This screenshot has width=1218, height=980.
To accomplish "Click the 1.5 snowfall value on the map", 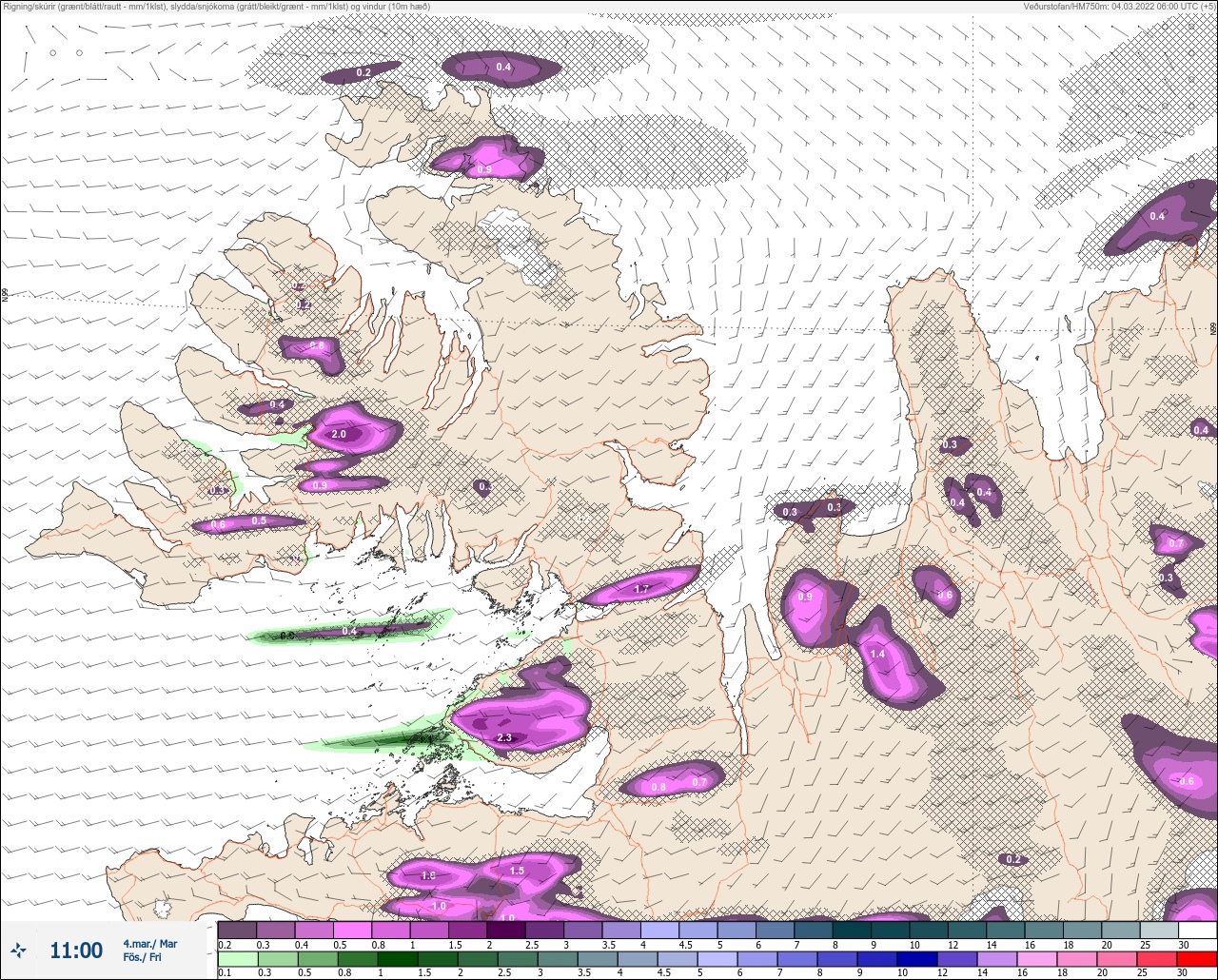I will coord(518,871).
